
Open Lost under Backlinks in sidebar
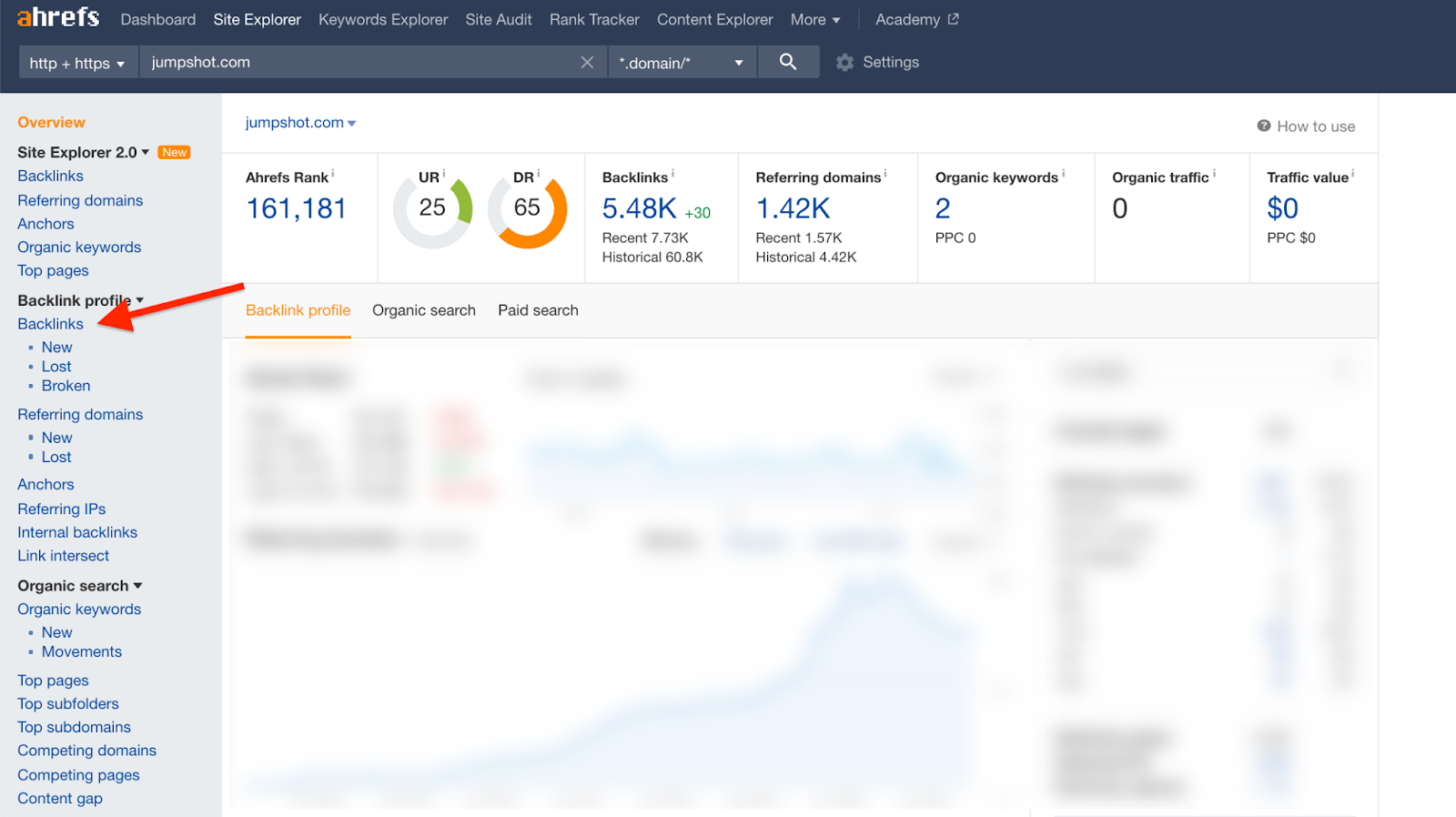(56, 367)
